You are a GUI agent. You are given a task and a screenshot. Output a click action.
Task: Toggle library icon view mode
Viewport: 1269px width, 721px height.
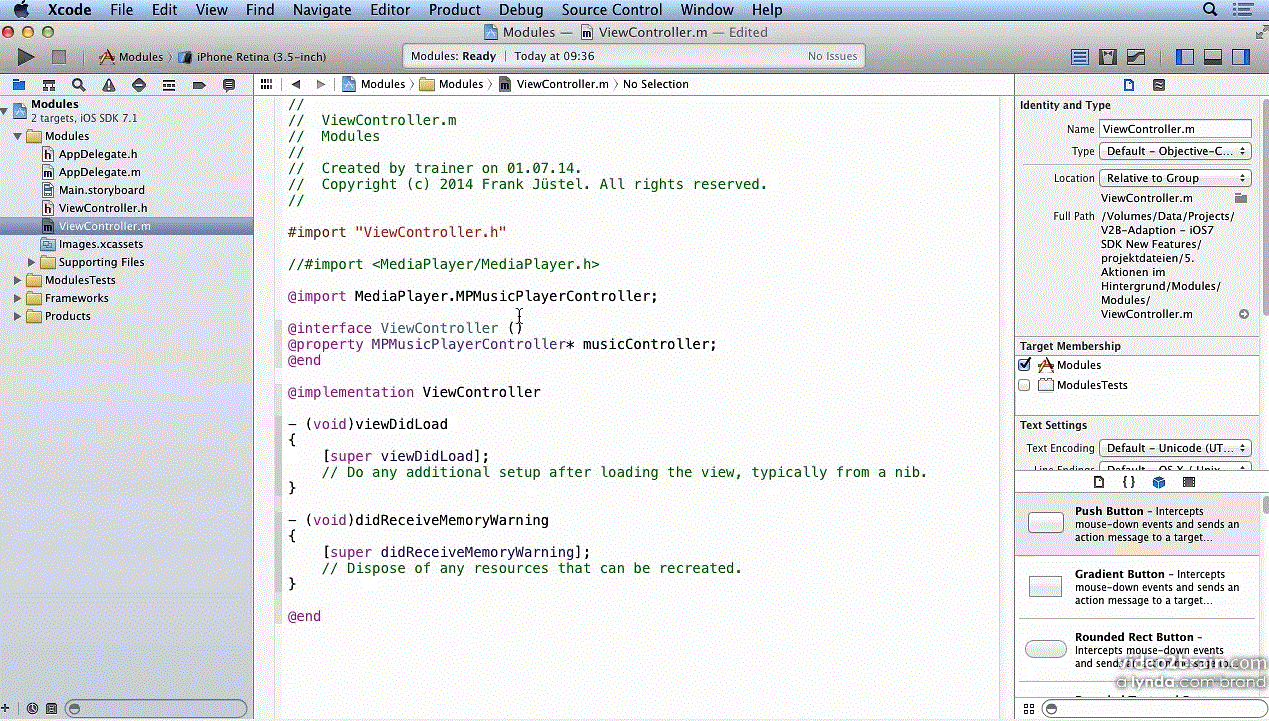click(x=1029, y=708)
